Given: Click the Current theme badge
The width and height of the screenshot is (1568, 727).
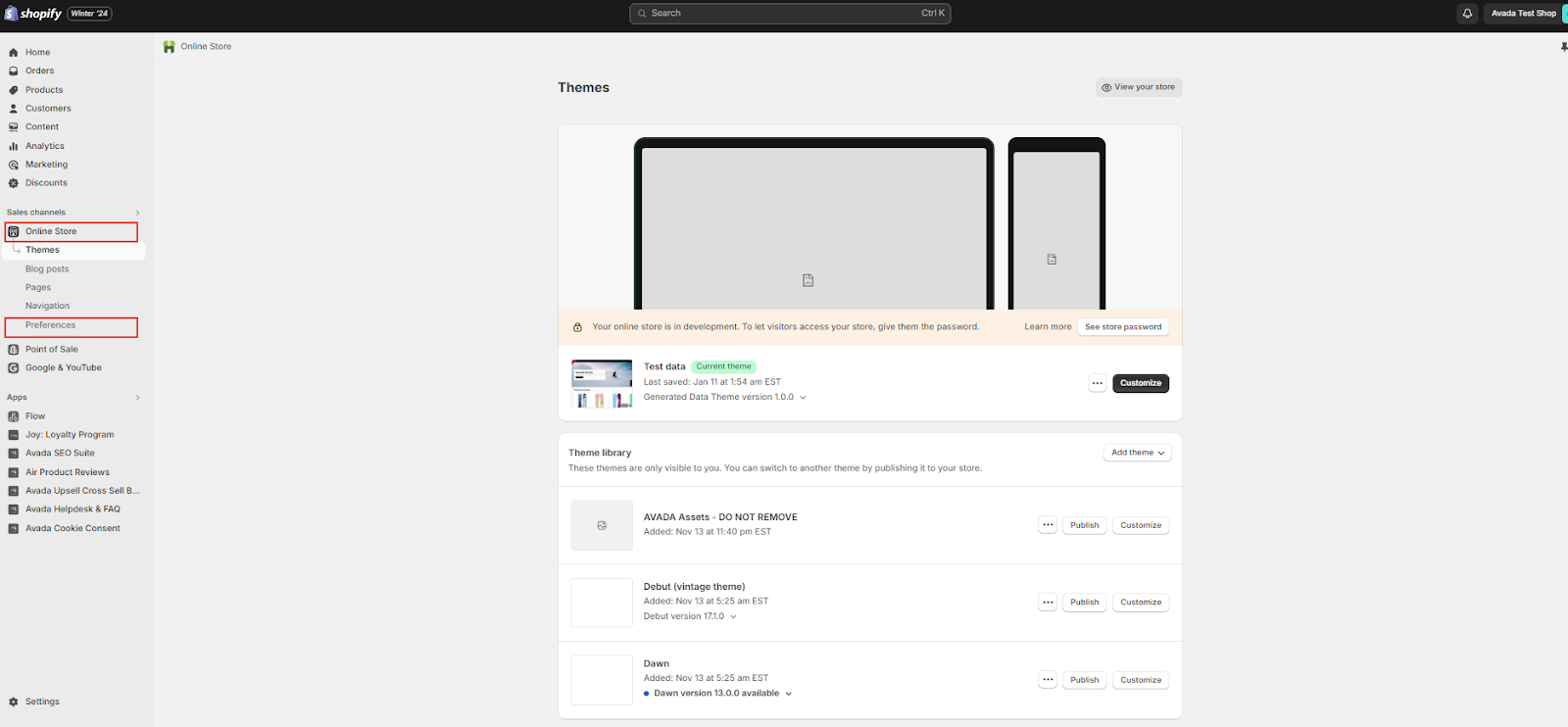Looking at the screenshot, I should pos(723,366).
